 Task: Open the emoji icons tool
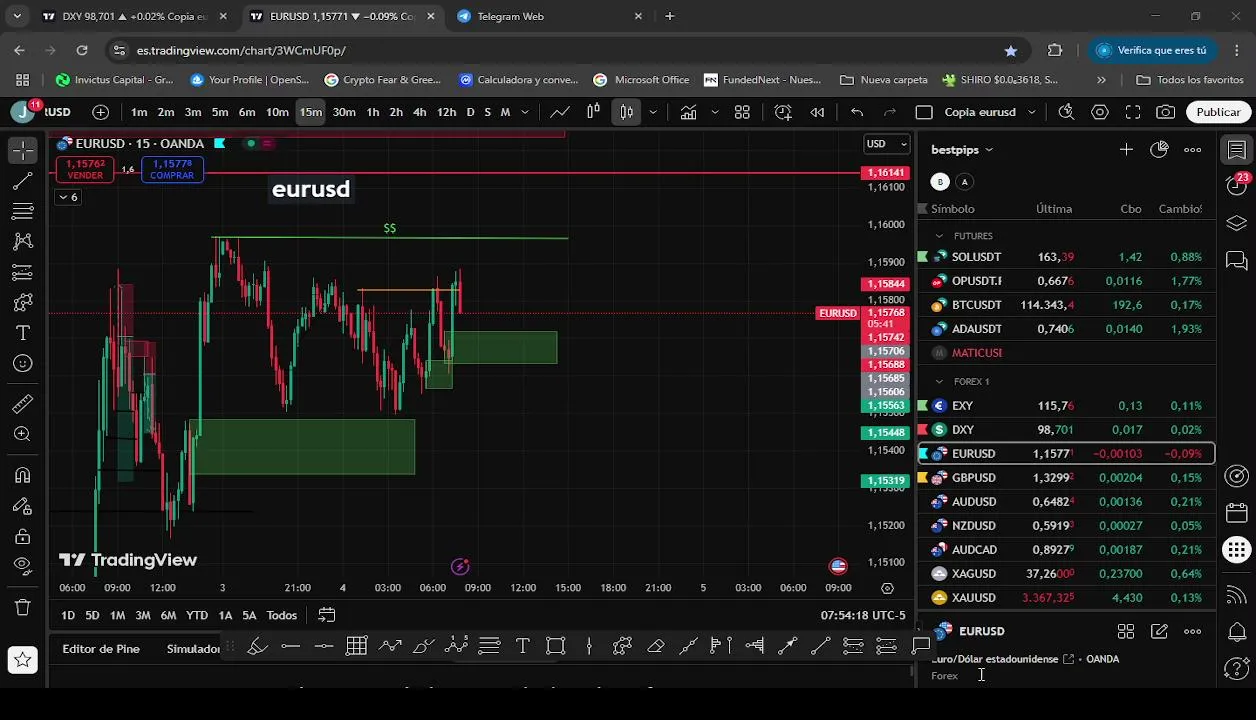tap(23, 364)
